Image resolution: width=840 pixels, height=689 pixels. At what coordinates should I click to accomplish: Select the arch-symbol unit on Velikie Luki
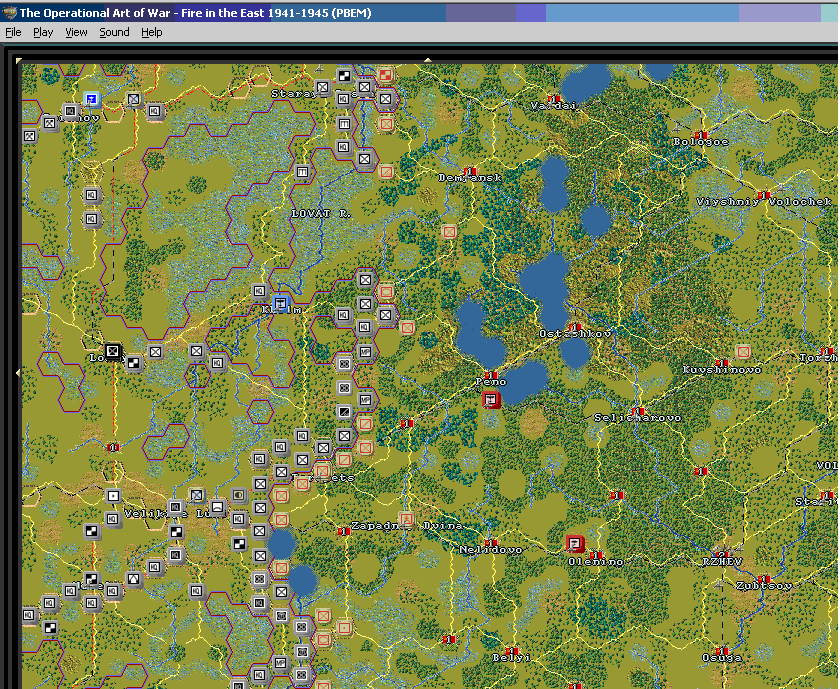tap(217, 506)
